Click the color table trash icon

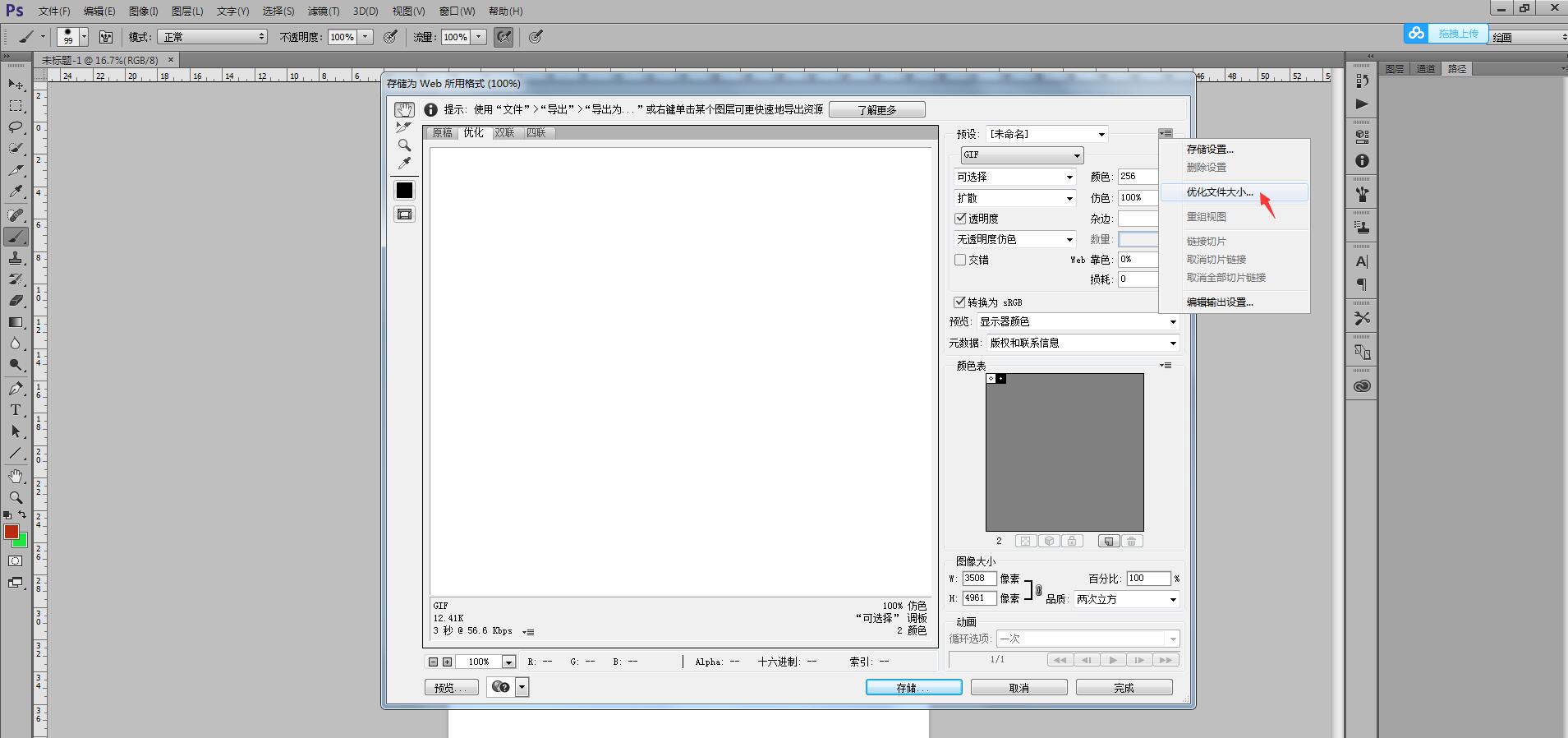pyautogui.click(x=1131, y=541)
